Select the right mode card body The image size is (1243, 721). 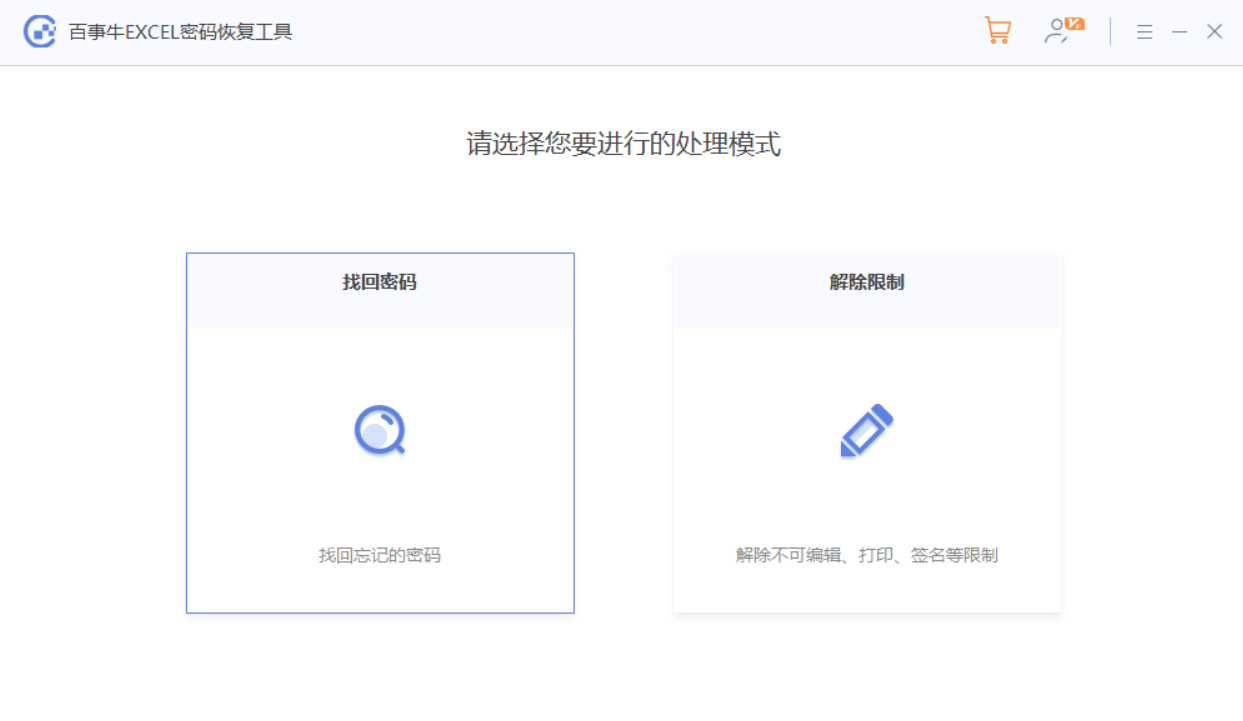click(x=866, y=470)
